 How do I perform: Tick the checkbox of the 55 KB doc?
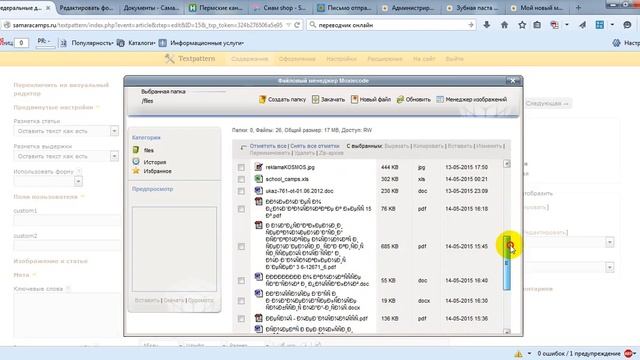(241, 280)
